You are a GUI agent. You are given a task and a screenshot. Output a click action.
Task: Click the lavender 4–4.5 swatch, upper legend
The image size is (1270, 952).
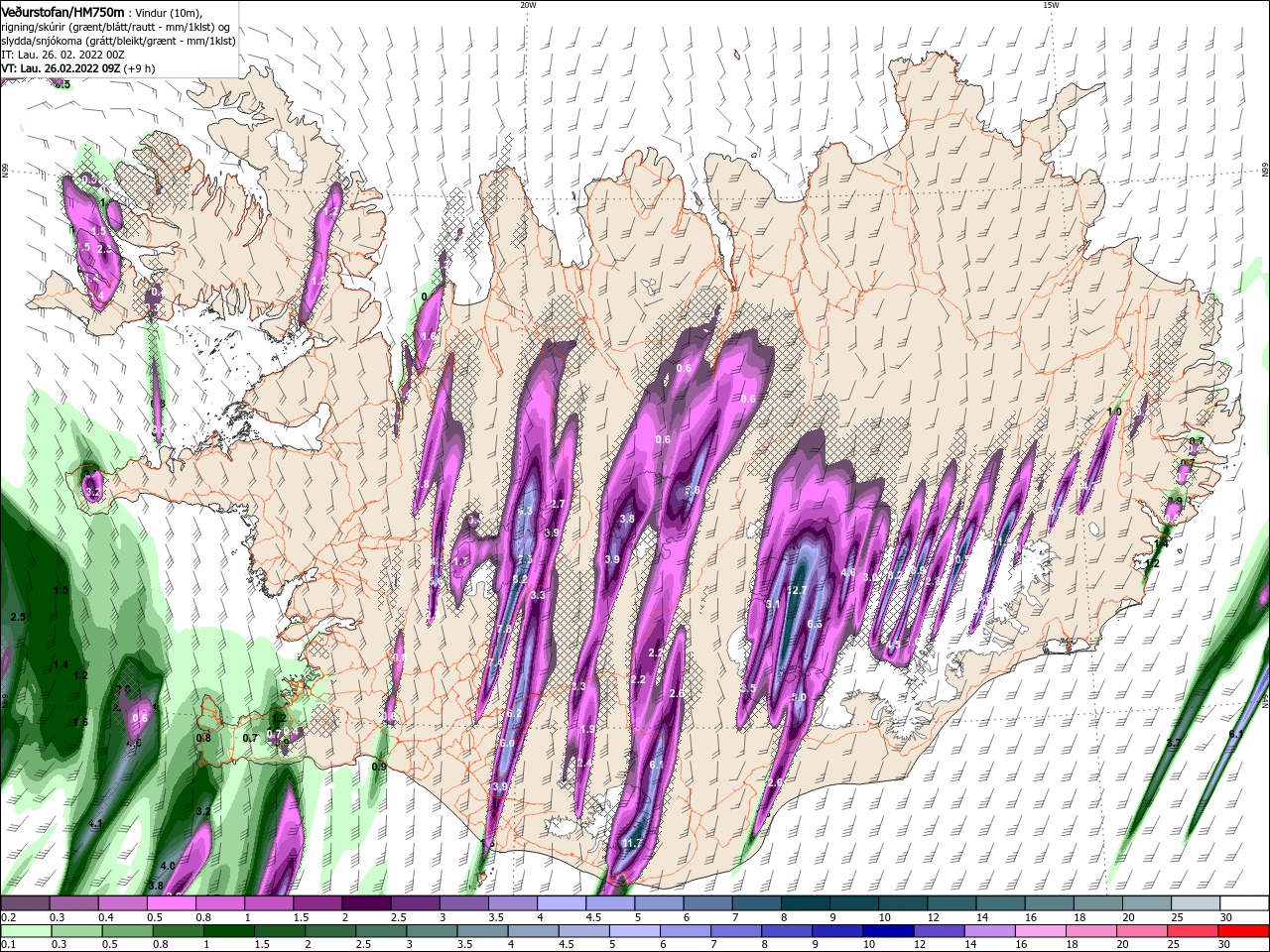click(x=561, y=902)
